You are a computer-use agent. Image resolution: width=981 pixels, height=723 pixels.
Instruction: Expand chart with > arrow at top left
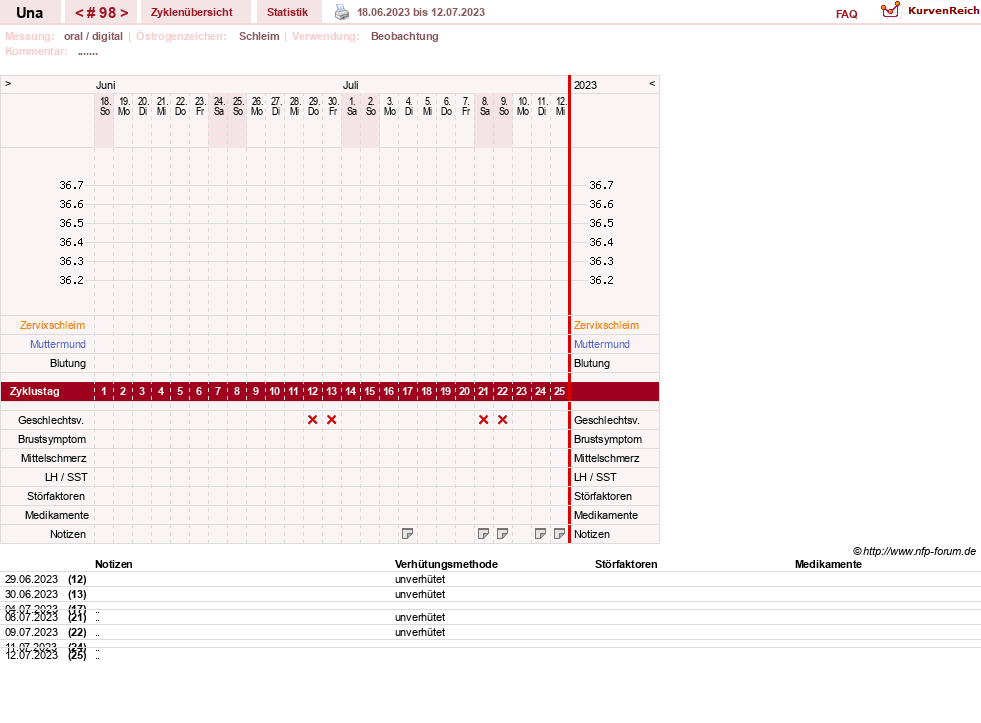(x=8, y=83)
